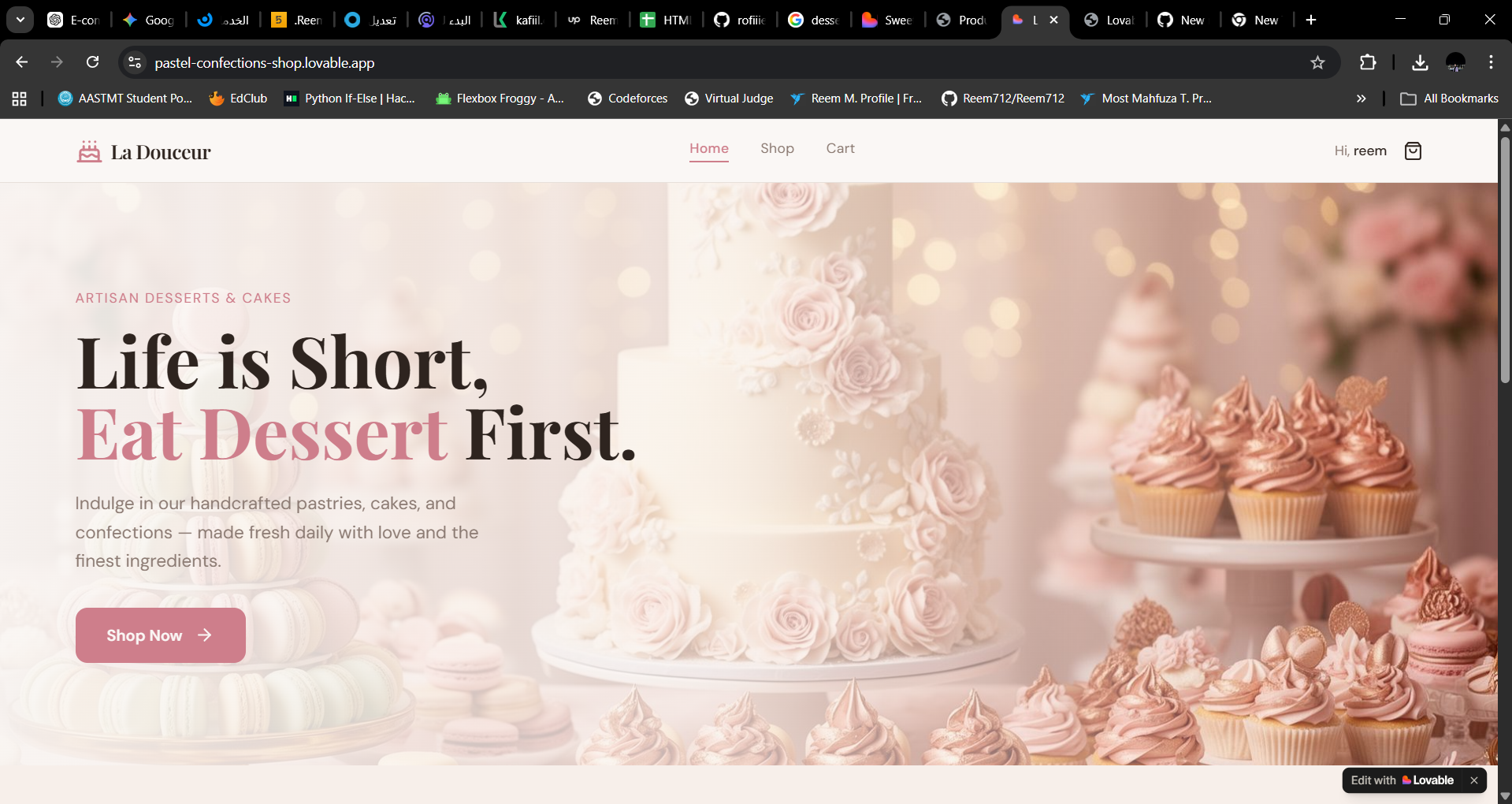Viewport: 1512px width, 804px height.
Task: Switch to the Reem Upwork tab
Action: coord(592,20)
